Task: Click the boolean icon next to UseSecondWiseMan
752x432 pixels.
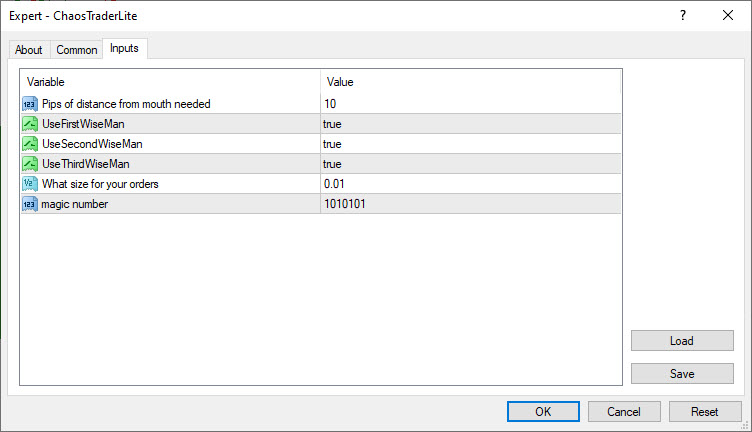Action: [x=29, y=144]
